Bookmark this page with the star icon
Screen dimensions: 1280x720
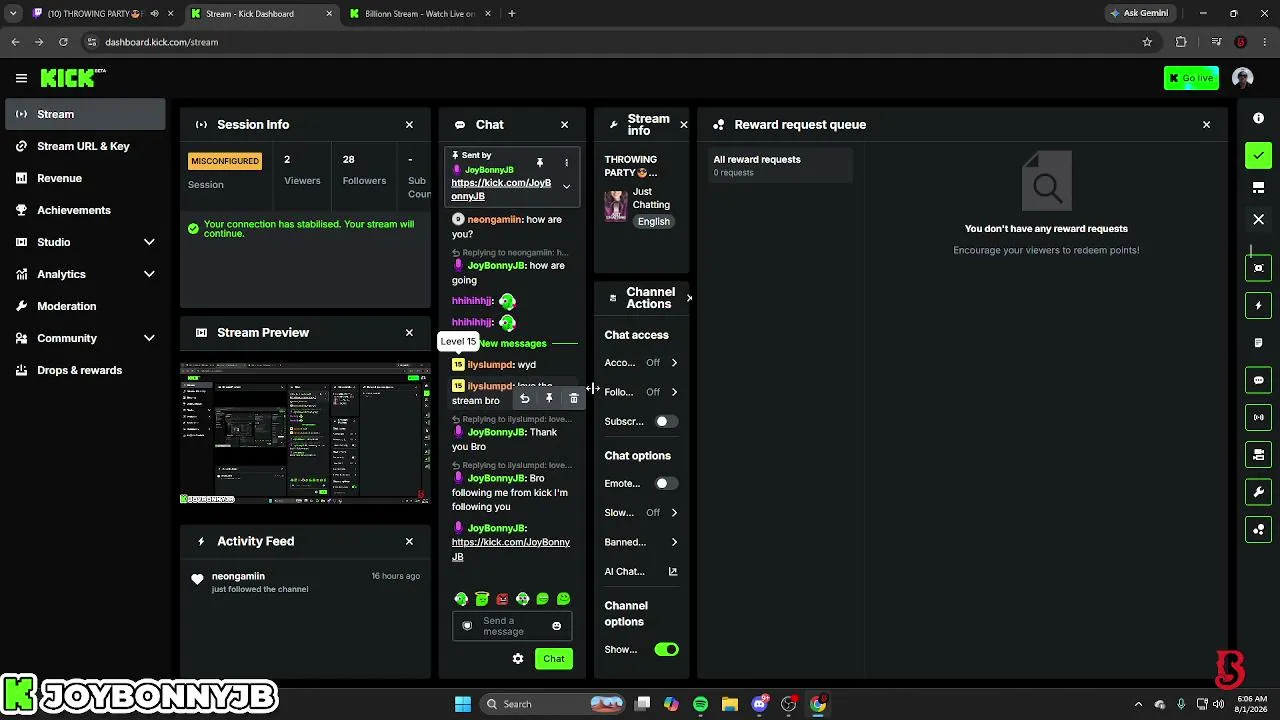pyautogui.click(x=1147, y=42)
